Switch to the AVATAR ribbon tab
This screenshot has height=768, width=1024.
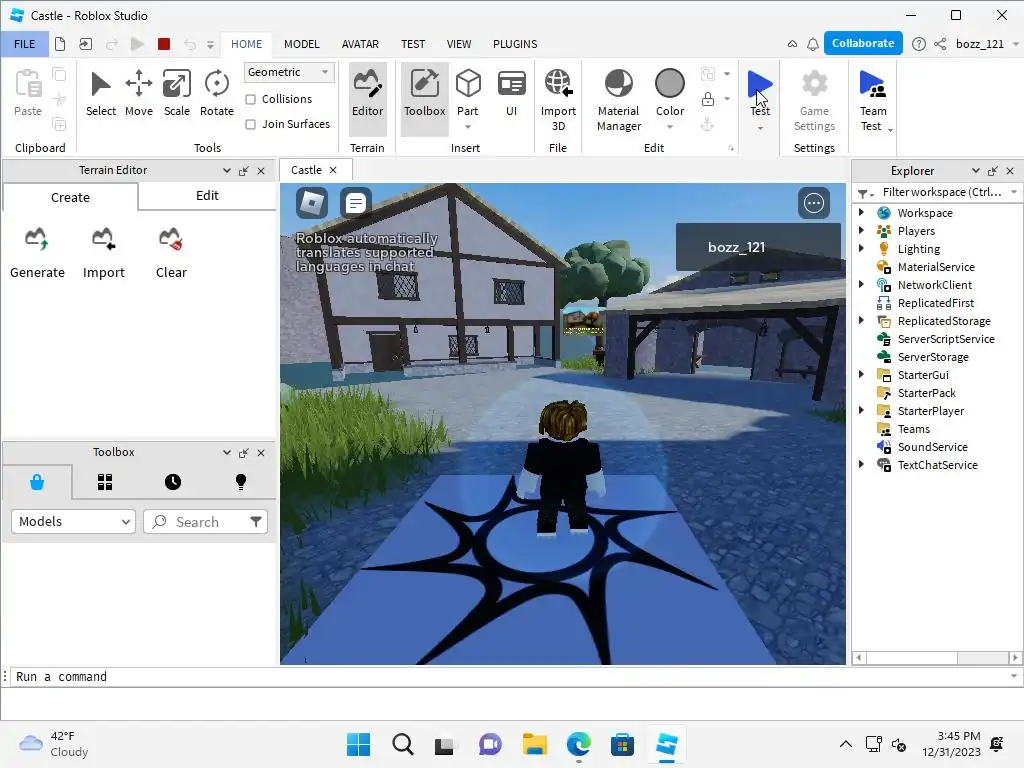click(x=360, y=44)
